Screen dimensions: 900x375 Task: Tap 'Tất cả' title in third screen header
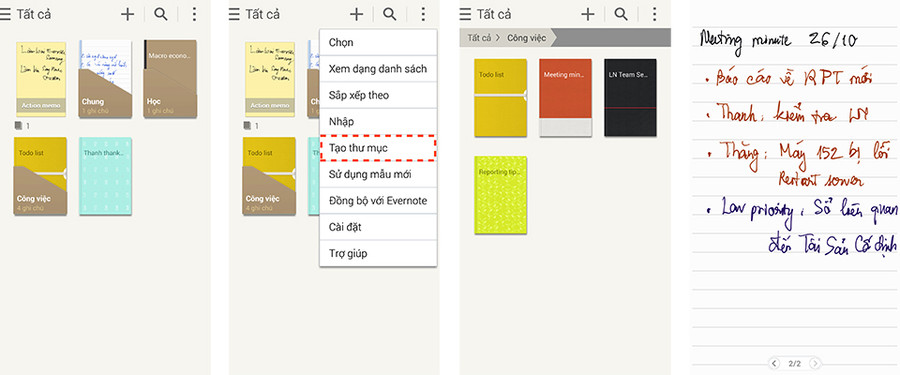coord(494,14)
